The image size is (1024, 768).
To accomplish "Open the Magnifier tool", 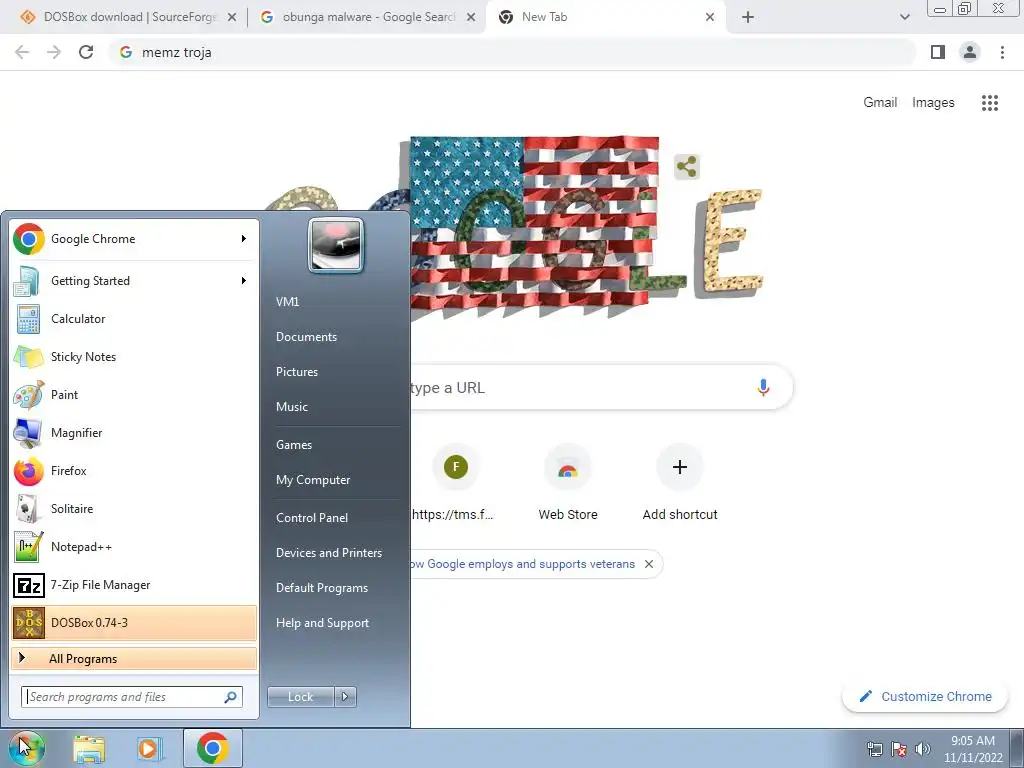I will pyautogui.click(x=134, y=432).
